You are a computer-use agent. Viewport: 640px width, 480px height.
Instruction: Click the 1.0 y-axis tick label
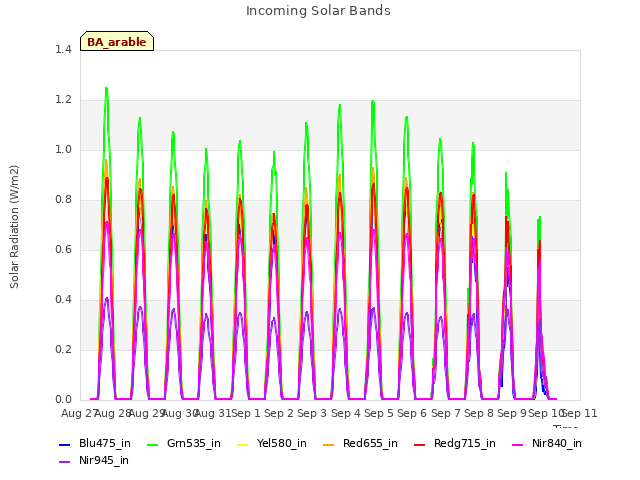[x=63, y=149]
